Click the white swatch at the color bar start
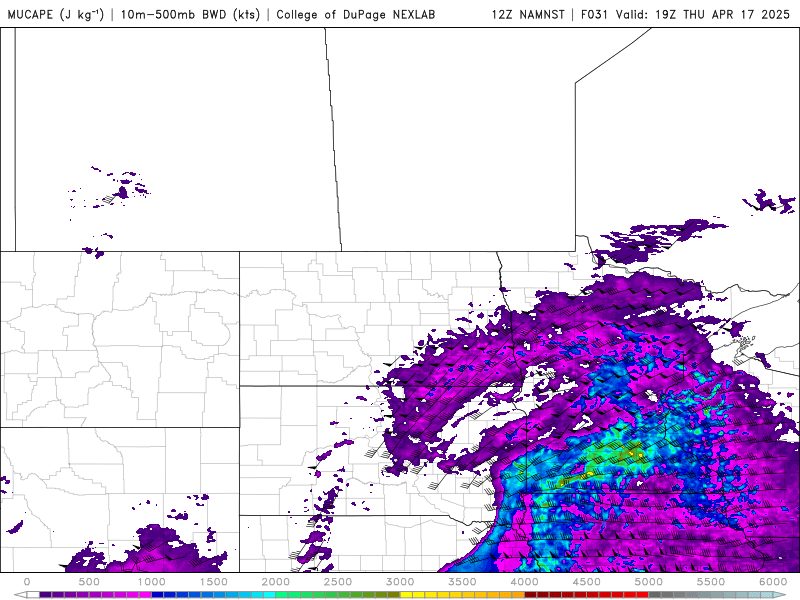 [33, 594]
